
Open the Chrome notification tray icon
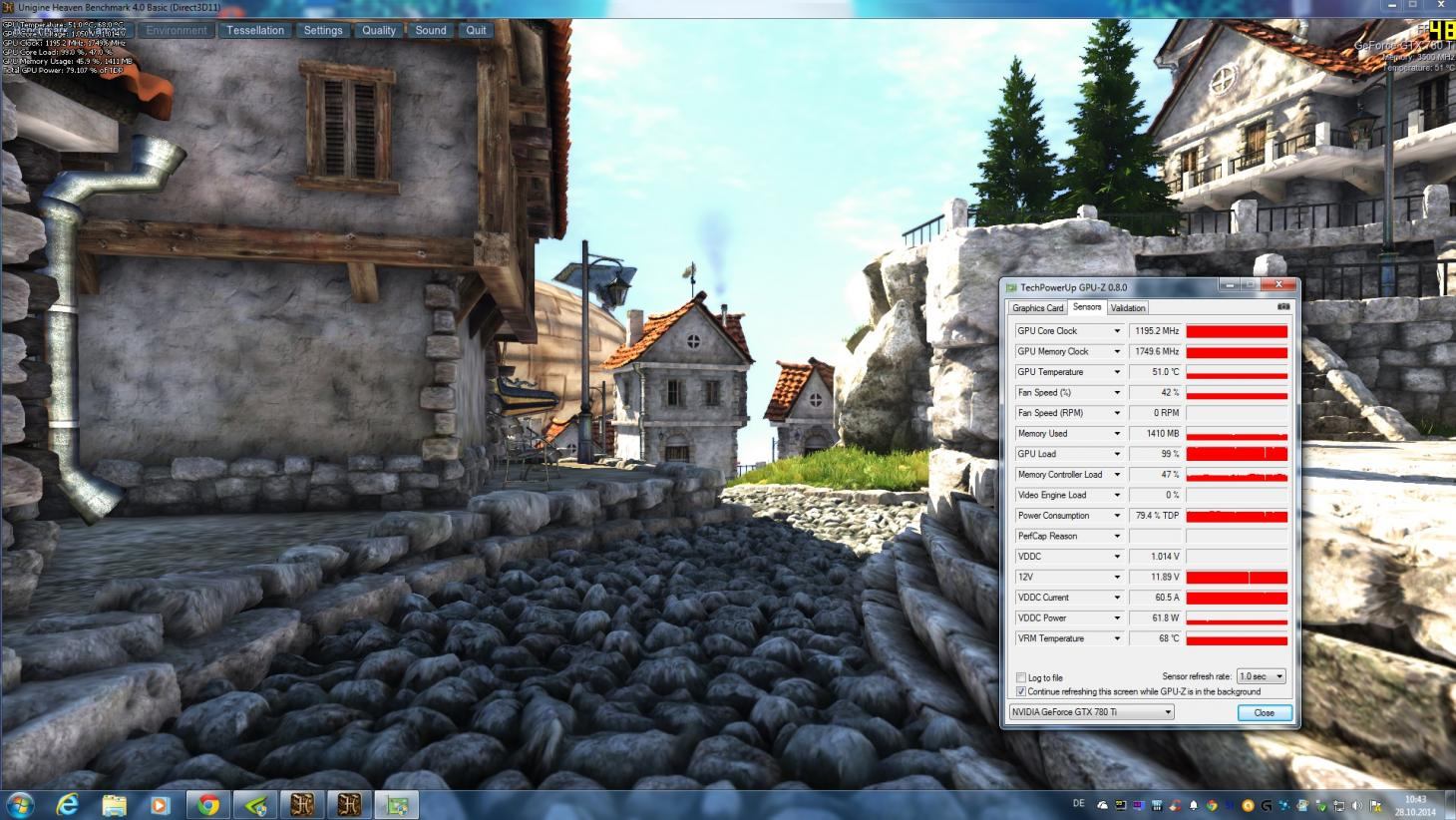(1212, 805)
